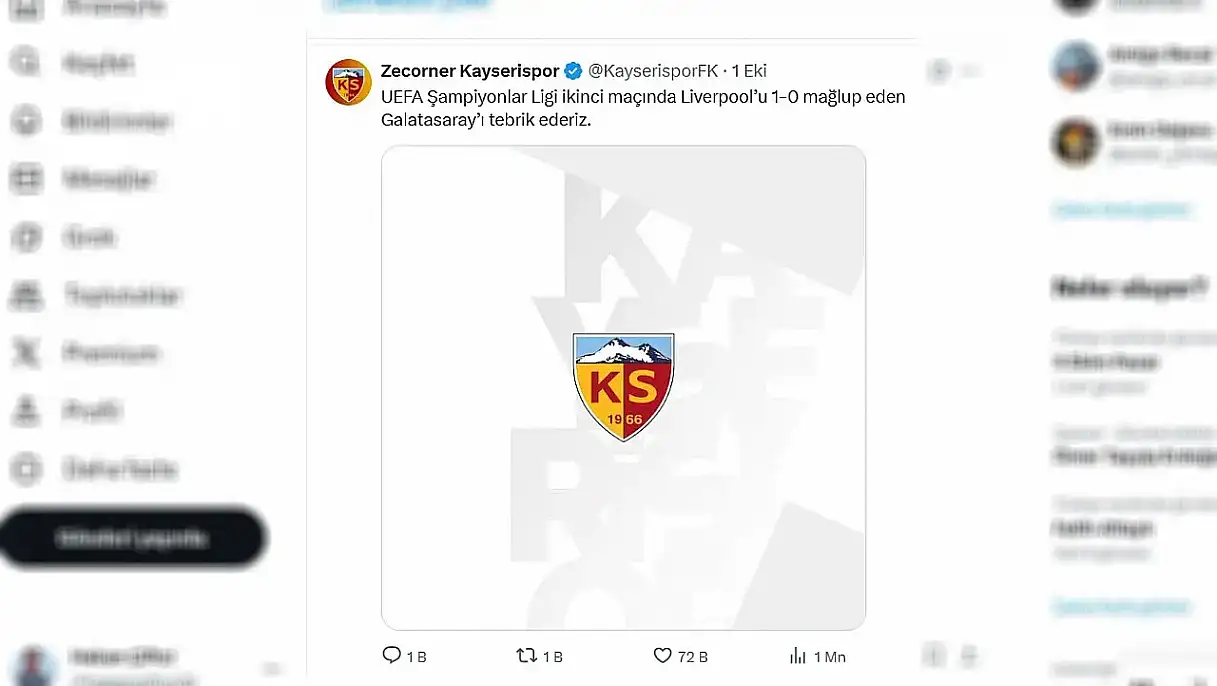Open the Kayserispor logo image in the tweet

623,388
